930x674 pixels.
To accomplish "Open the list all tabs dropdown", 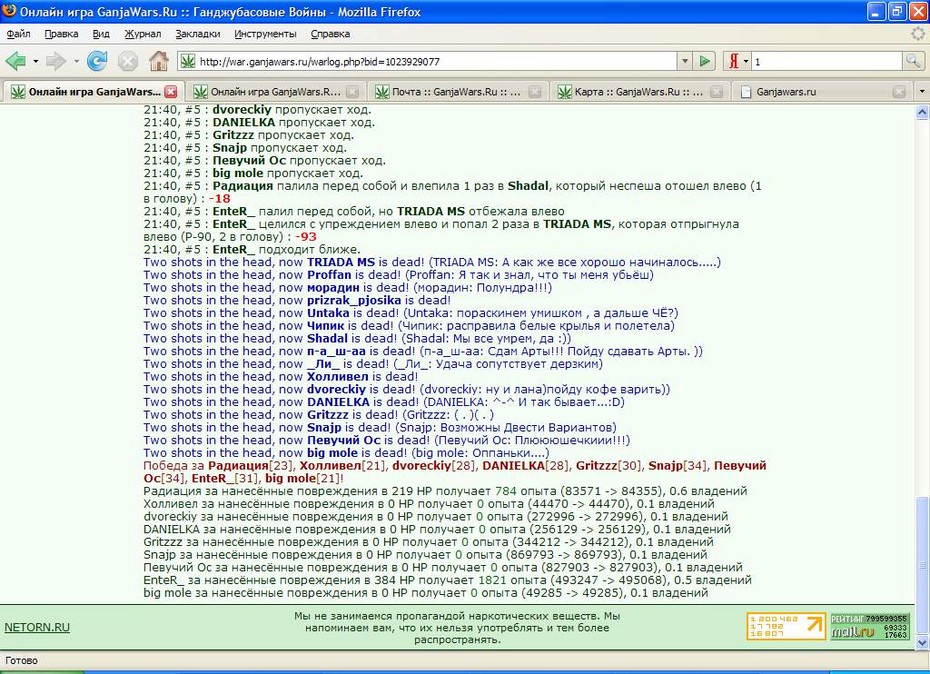I will (922, 91).
